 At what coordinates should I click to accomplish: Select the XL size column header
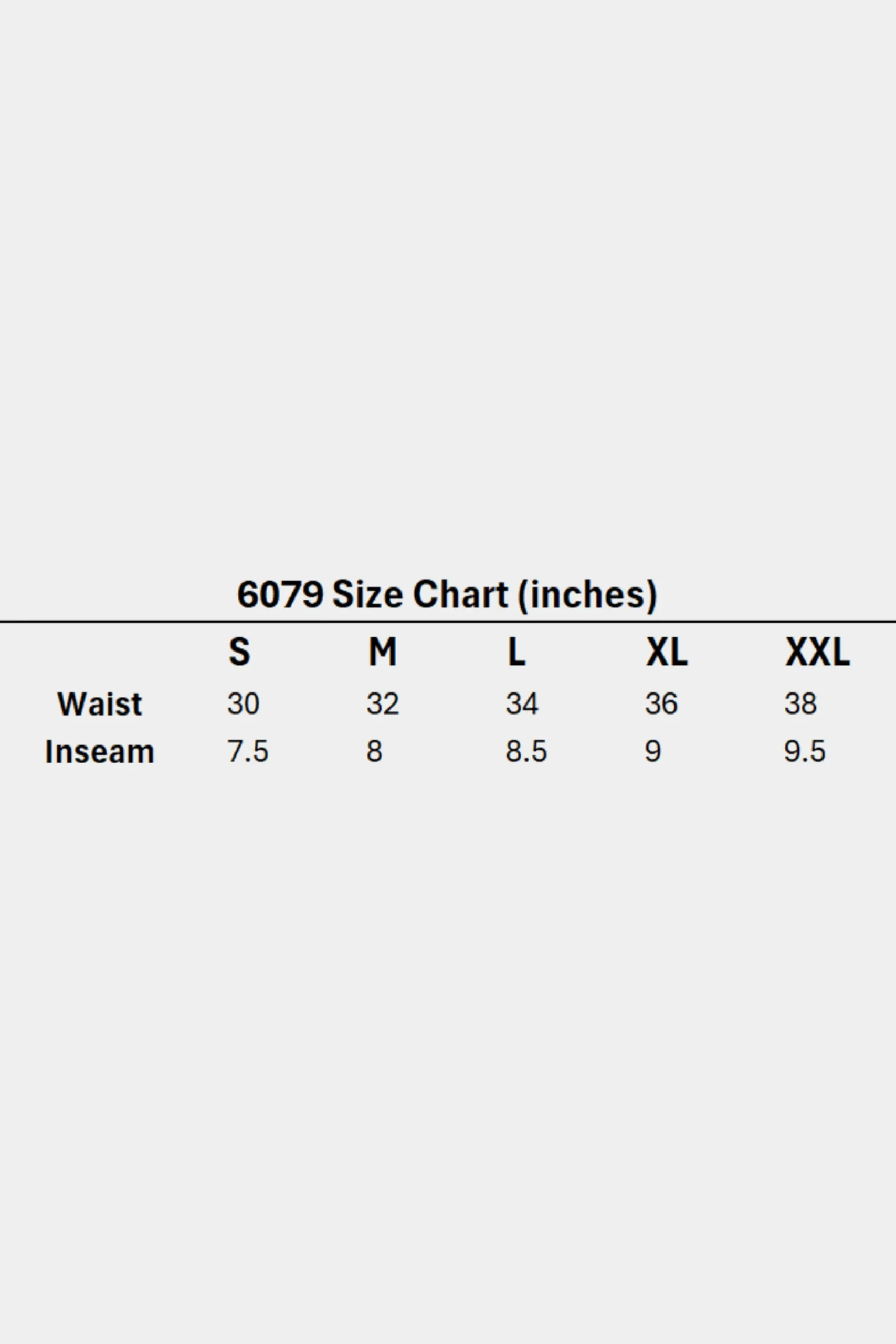coord(666,652)
